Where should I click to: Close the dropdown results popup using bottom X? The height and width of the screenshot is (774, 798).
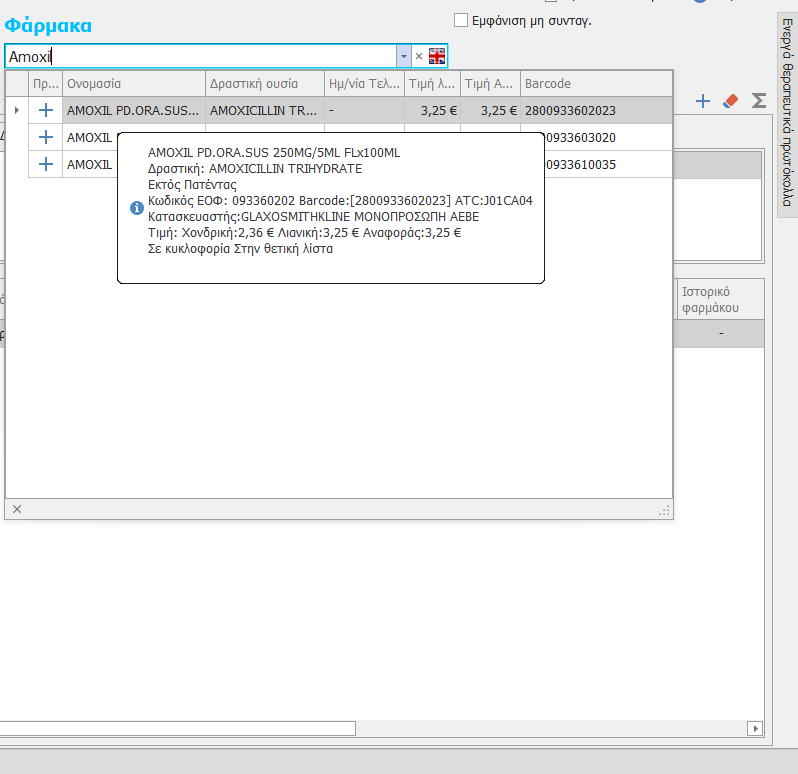(17, 509)
